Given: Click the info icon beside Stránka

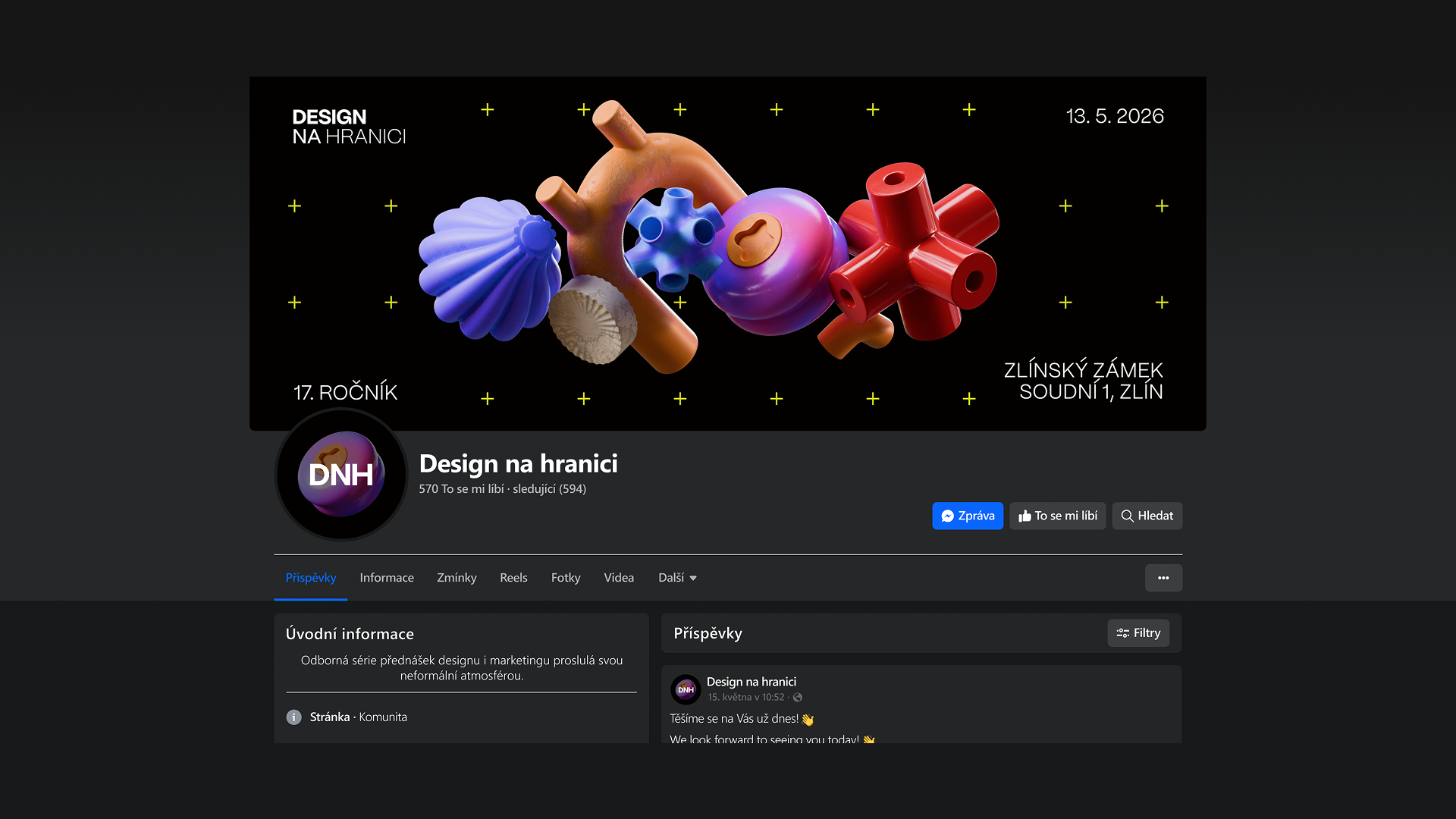Looking at the screenshot, I should pyautogui.click(x=293, y=717).
